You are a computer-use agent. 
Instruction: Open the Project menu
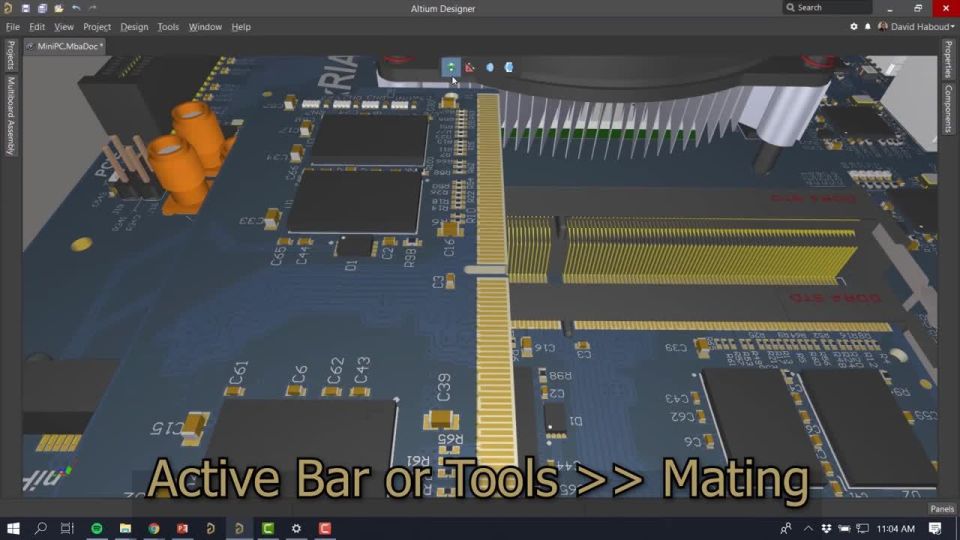tap(97, 27)
